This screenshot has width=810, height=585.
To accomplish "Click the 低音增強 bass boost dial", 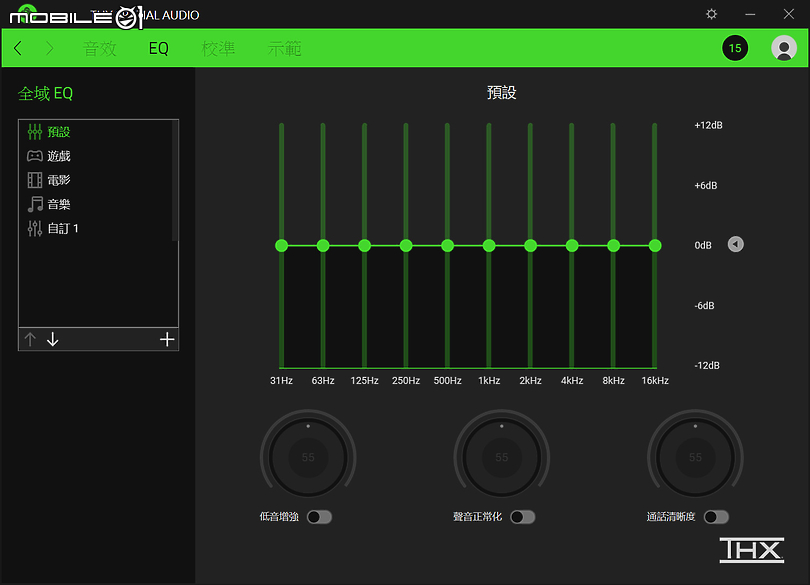I will click(308, 457).
